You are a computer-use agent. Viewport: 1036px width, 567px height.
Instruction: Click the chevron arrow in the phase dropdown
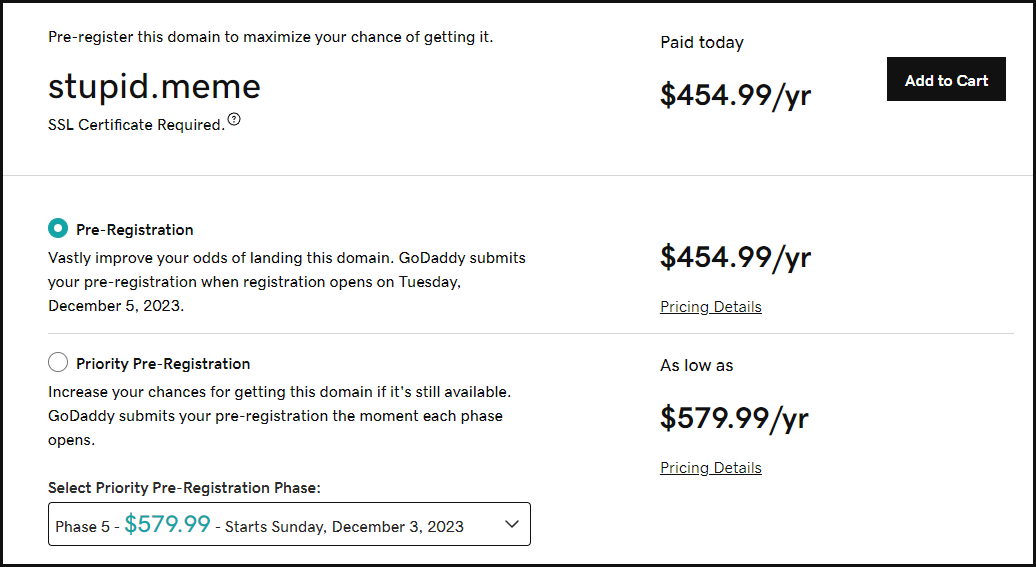(511, 525)
